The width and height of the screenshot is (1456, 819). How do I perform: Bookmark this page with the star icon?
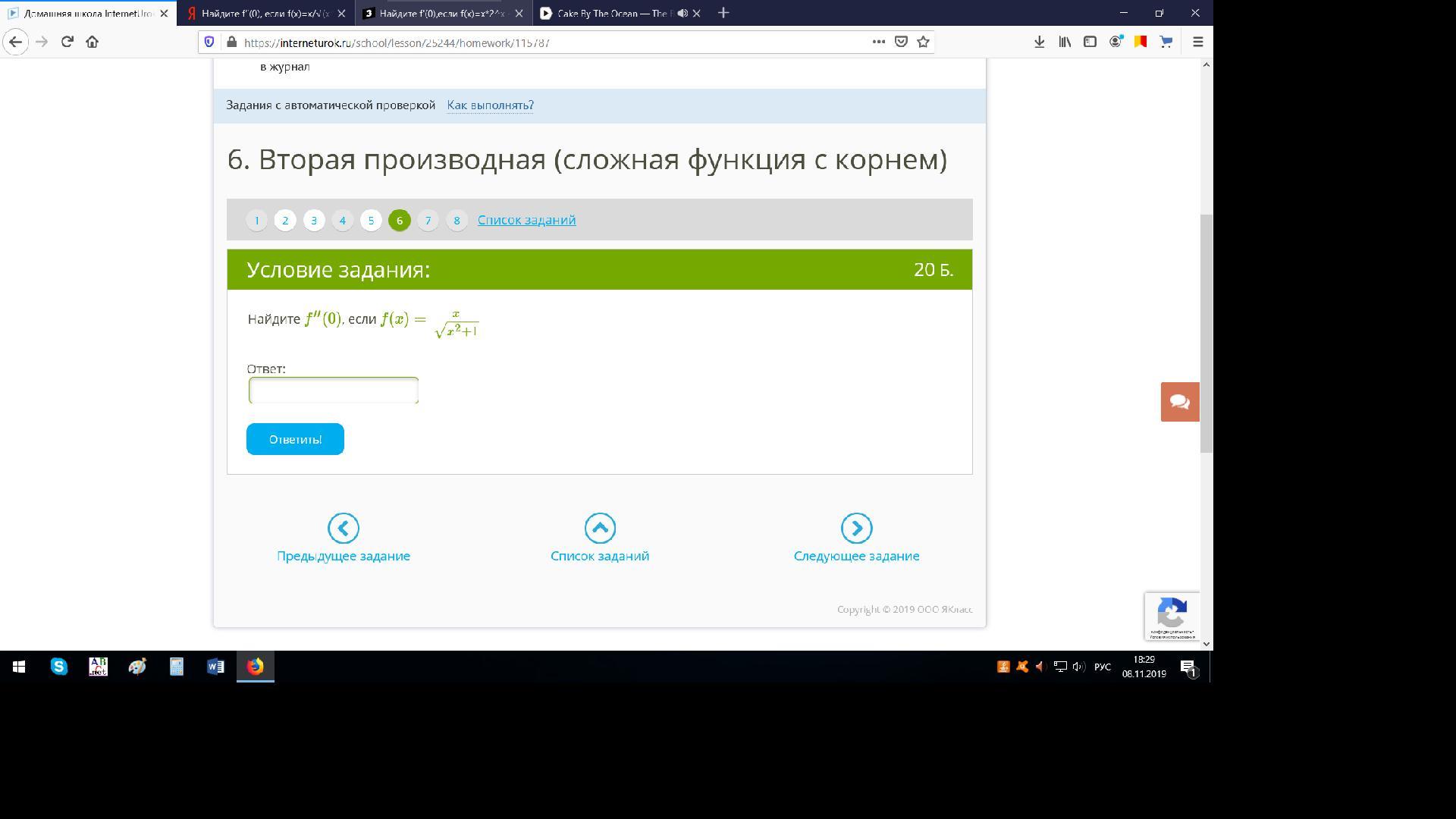click(x=923, y=42)
